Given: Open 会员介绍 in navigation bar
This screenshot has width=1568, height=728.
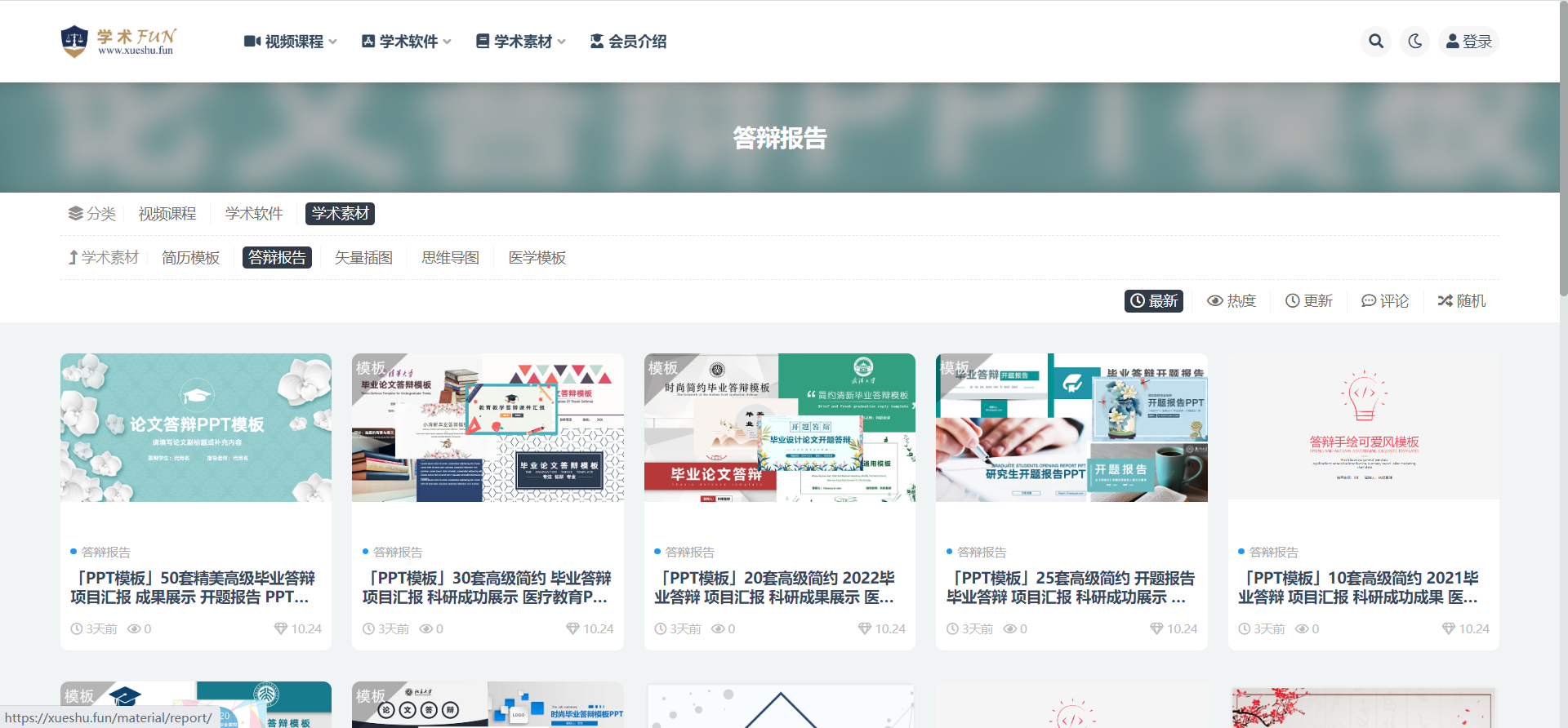Looking at the screenshot, I should pyautogui.click(x=628, y=42).
